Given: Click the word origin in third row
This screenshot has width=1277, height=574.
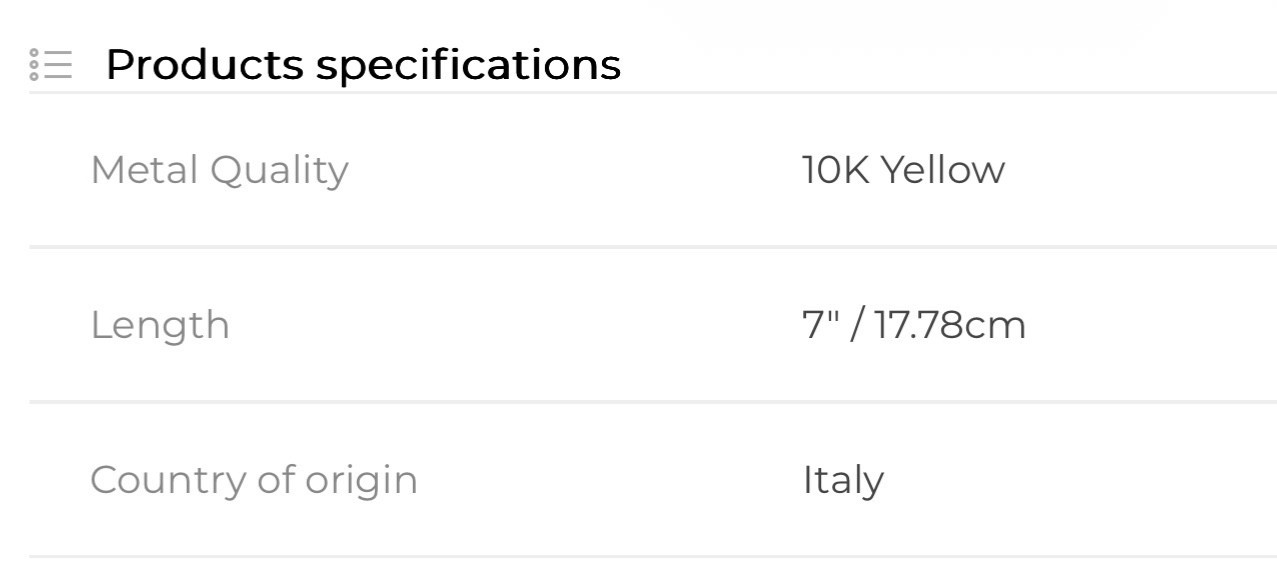Looking at the screenshot, I should click(x=361, y=481).
